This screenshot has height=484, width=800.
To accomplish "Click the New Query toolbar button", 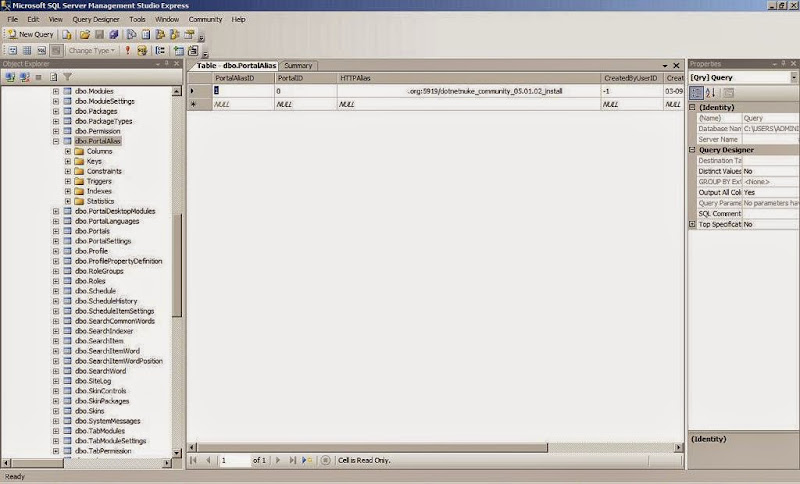I will [31, 34].
